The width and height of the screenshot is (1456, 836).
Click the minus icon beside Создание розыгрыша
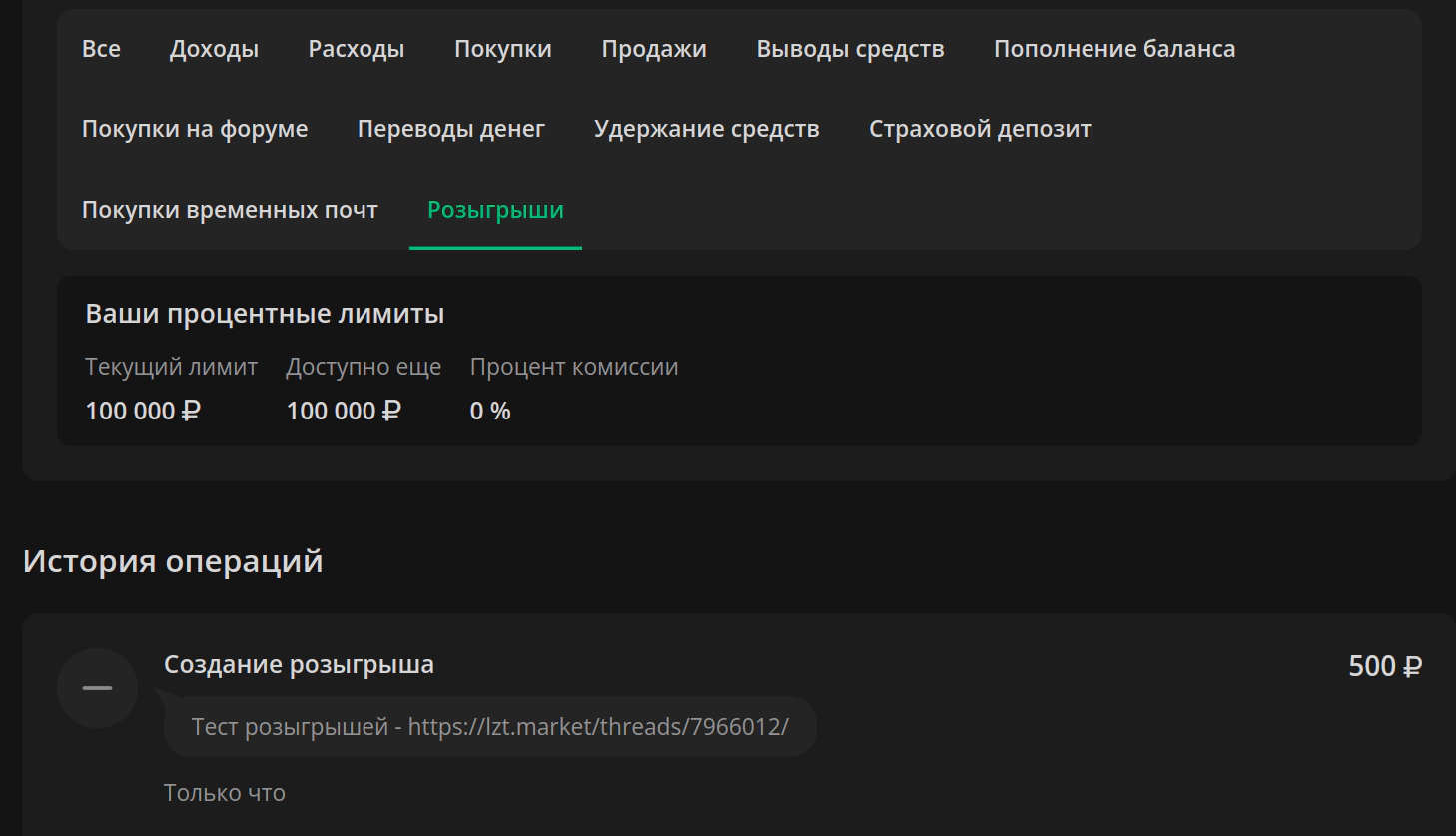[x=97, y=688]
